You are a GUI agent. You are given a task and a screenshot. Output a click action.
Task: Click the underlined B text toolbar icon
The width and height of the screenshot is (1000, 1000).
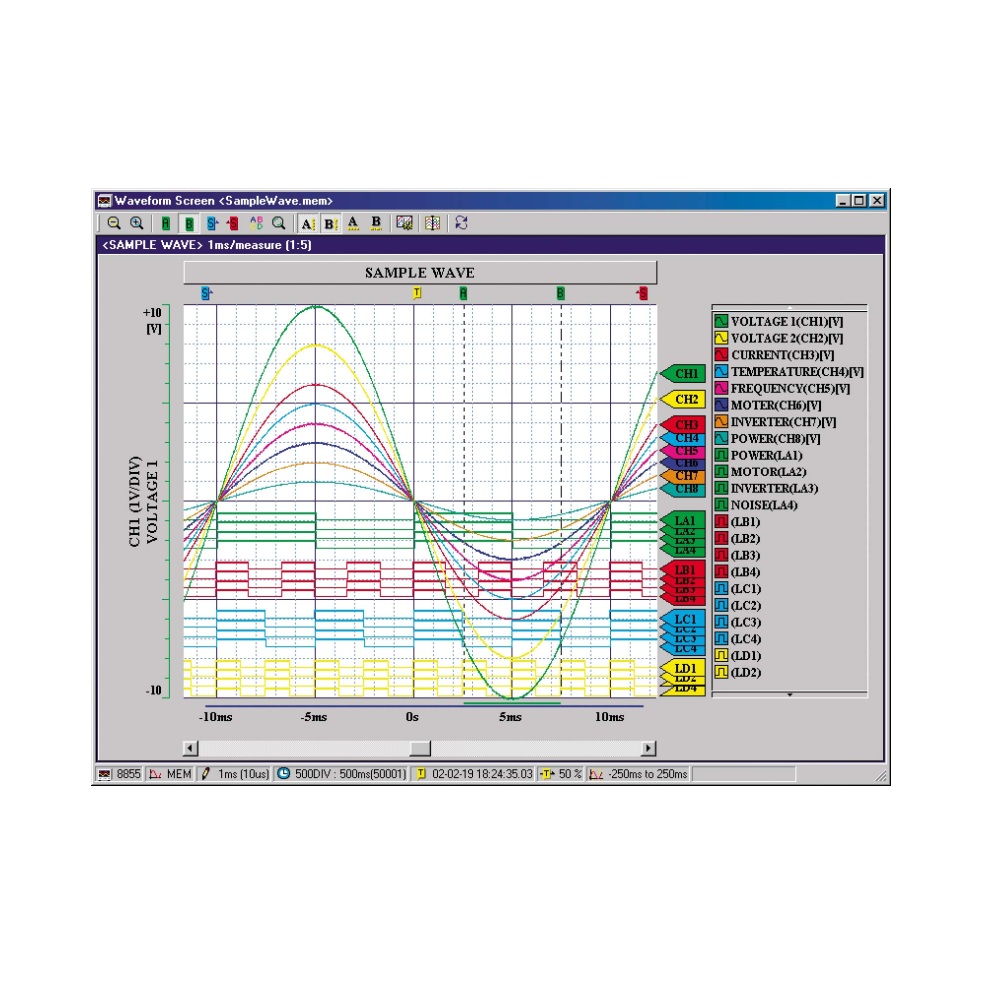click(x=376, y=223)
